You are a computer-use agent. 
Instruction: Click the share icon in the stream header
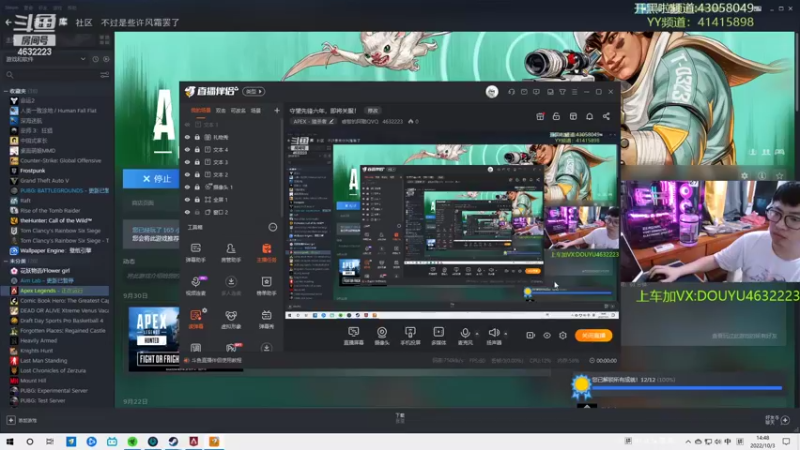pos(606,116)
